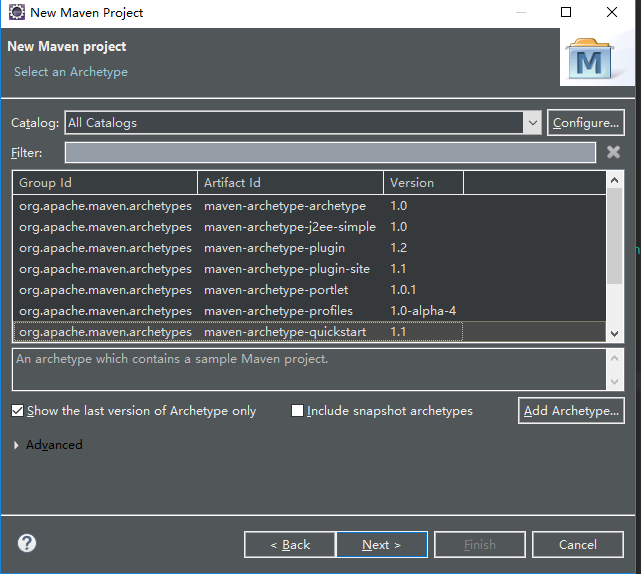641x574 pixels.
Task: Select the maven-archetype-profiles row
Action: click(309, 311)
